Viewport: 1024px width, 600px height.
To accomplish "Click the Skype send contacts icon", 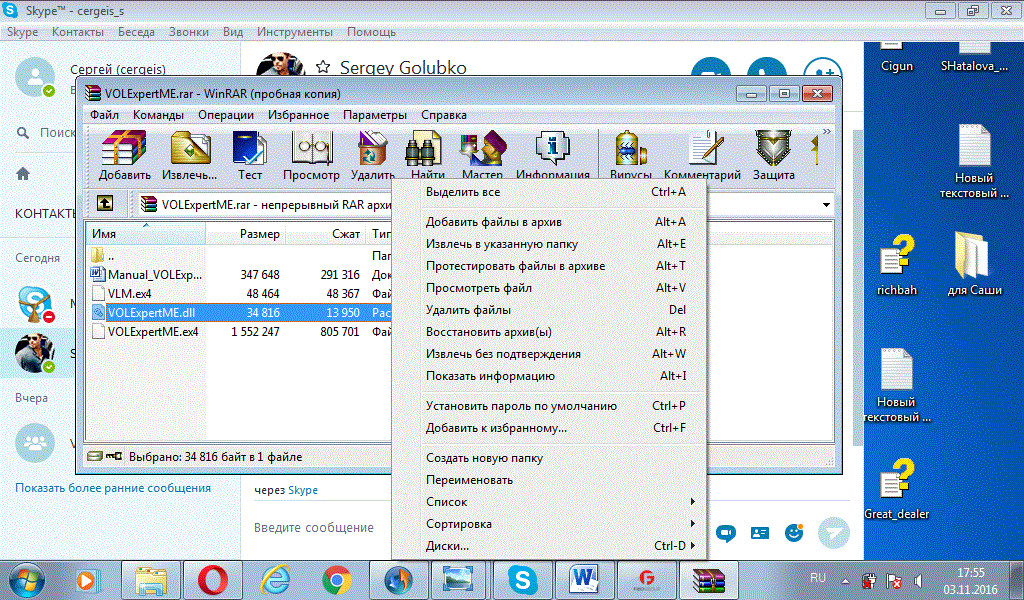I will tap(760, 533).
